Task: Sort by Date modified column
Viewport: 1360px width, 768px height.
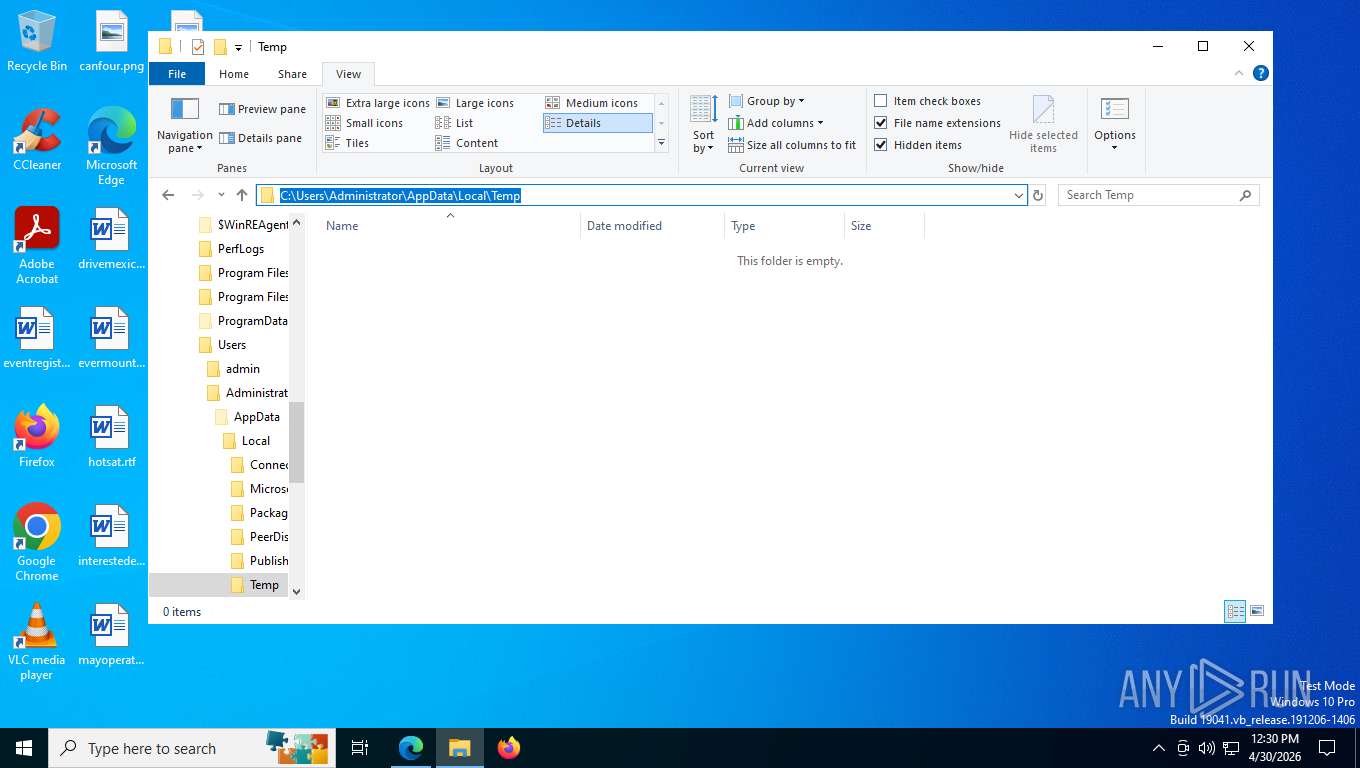Action: [x=652, y=226]
